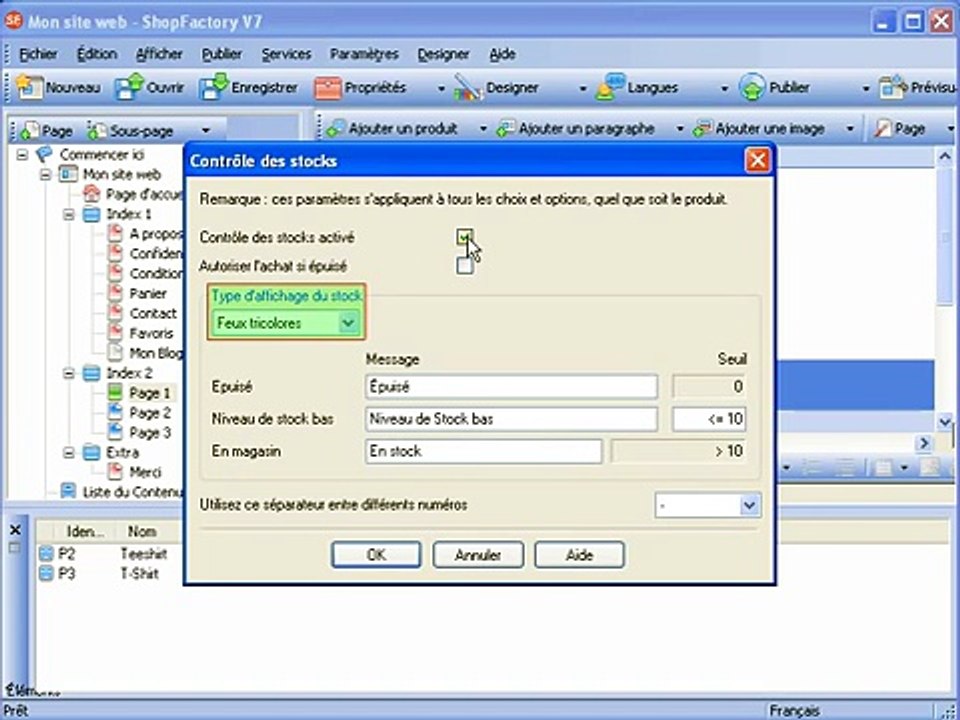
Task: Add a new Page via toolbar icon
Action: coord(29,130)
